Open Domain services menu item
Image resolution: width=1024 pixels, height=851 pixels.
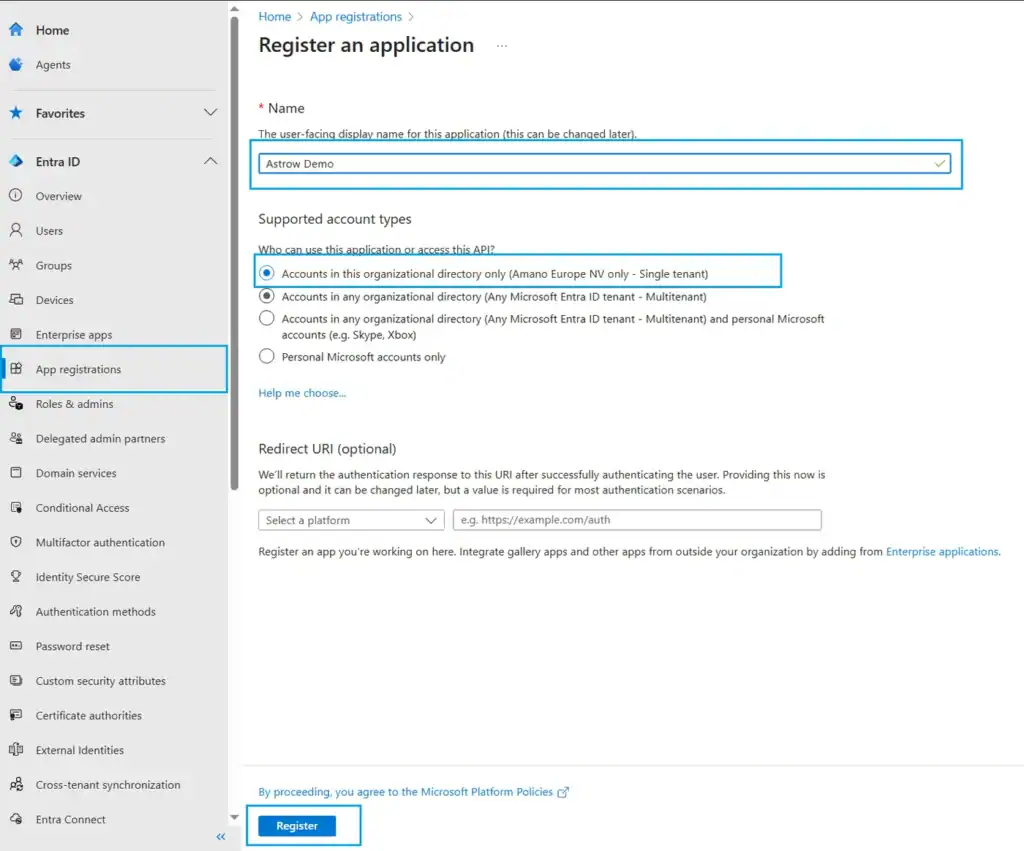click(x=76, y=473)
